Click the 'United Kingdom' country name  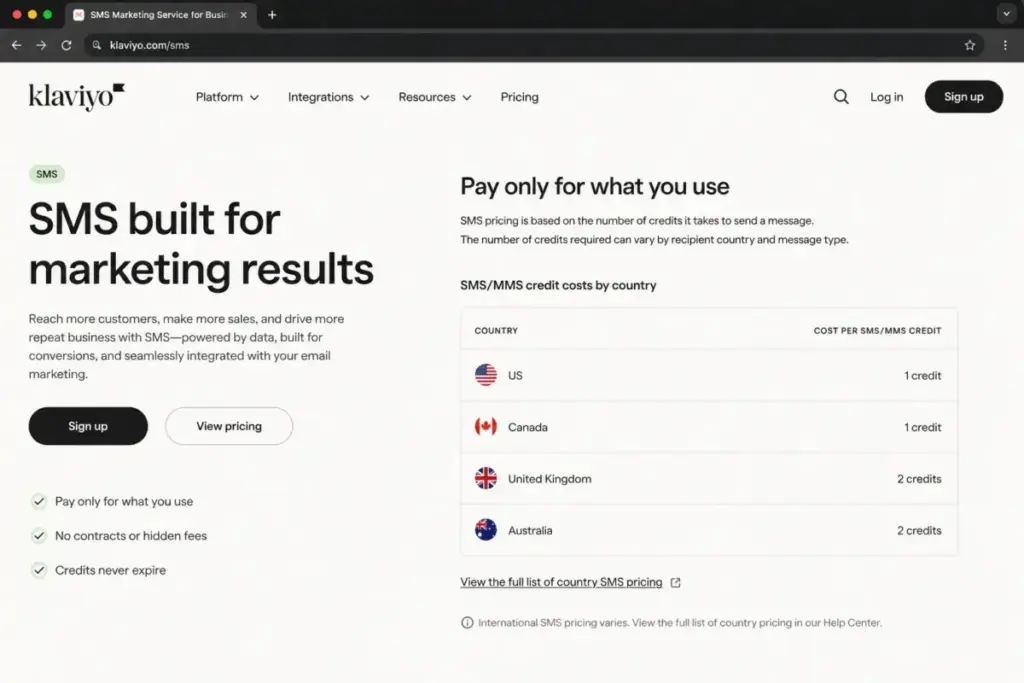[549, 479]
